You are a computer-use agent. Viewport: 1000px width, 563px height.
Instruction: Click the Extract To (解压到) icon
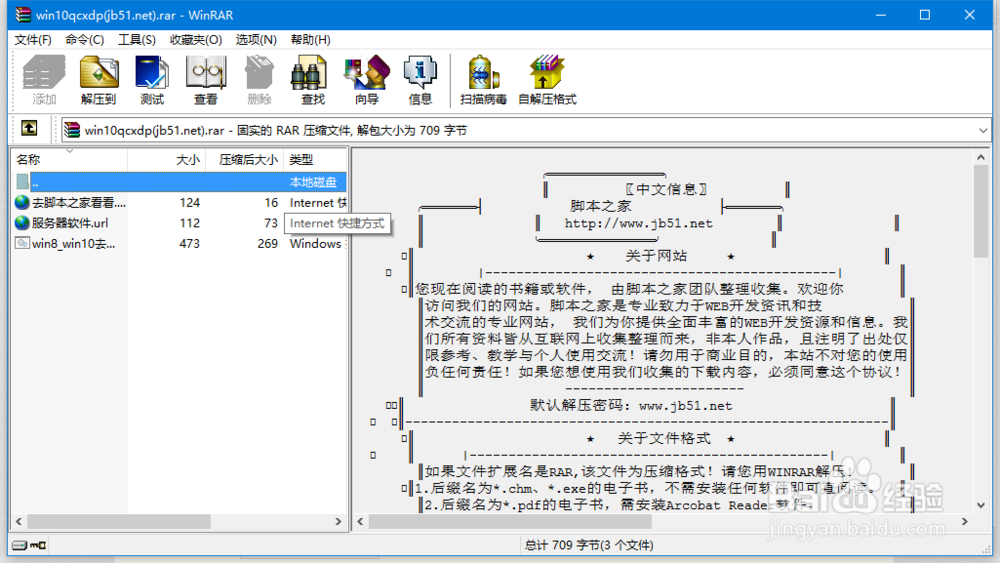coord(98,79)
